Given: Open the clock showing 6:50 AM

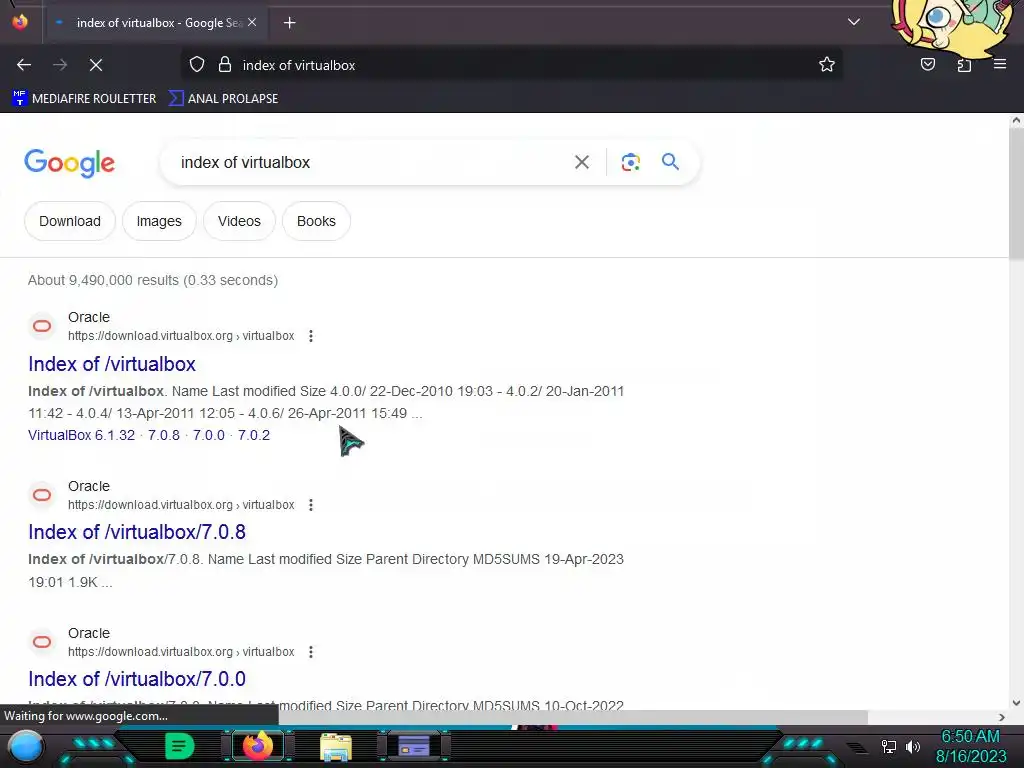Looking at the screenshot, I should (970, 737).
